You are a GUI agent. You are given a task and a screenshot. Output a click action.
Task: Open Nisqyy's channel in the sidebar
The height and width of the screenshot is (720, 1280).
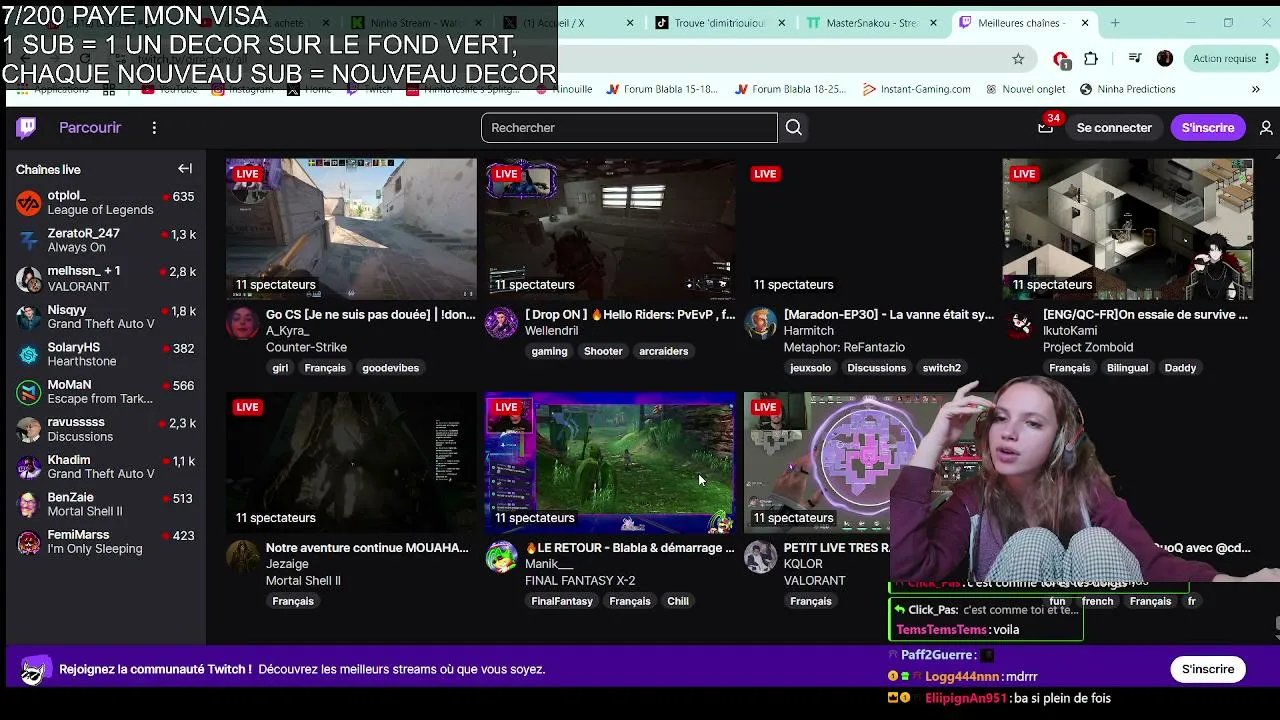(105, 317)
